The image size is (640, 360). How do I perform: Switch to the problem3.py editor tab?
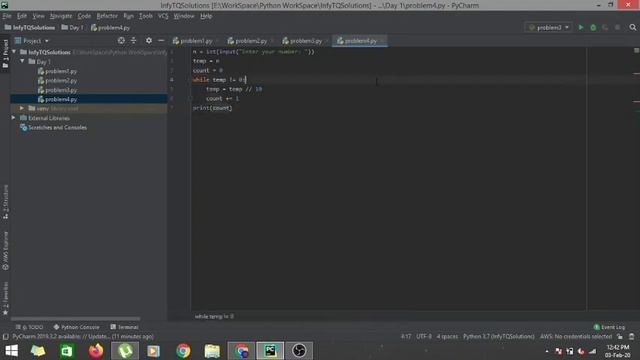(305, 41)
